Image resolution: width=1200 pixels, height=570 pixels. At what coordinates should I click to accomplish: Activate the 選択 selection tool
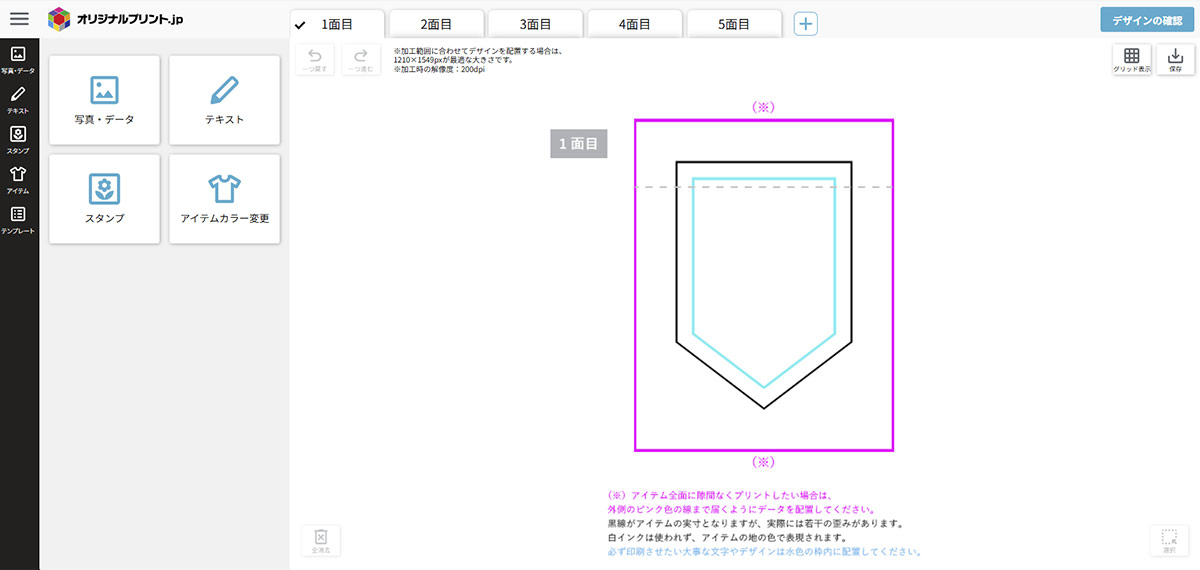click(x=1169, y=541)
